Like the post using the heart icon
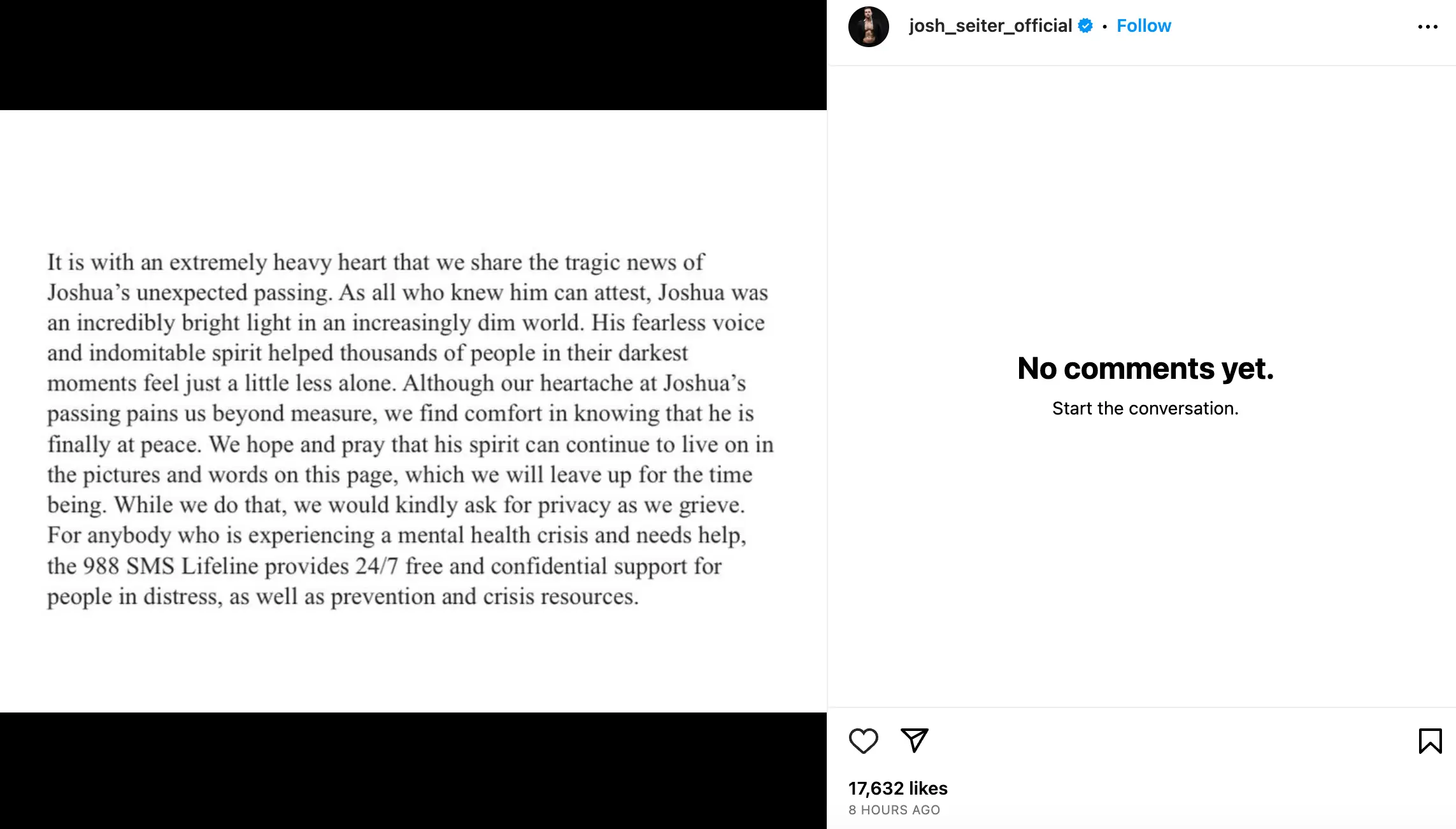This screenshot has width=1456, height=829. tap(864, 741)
